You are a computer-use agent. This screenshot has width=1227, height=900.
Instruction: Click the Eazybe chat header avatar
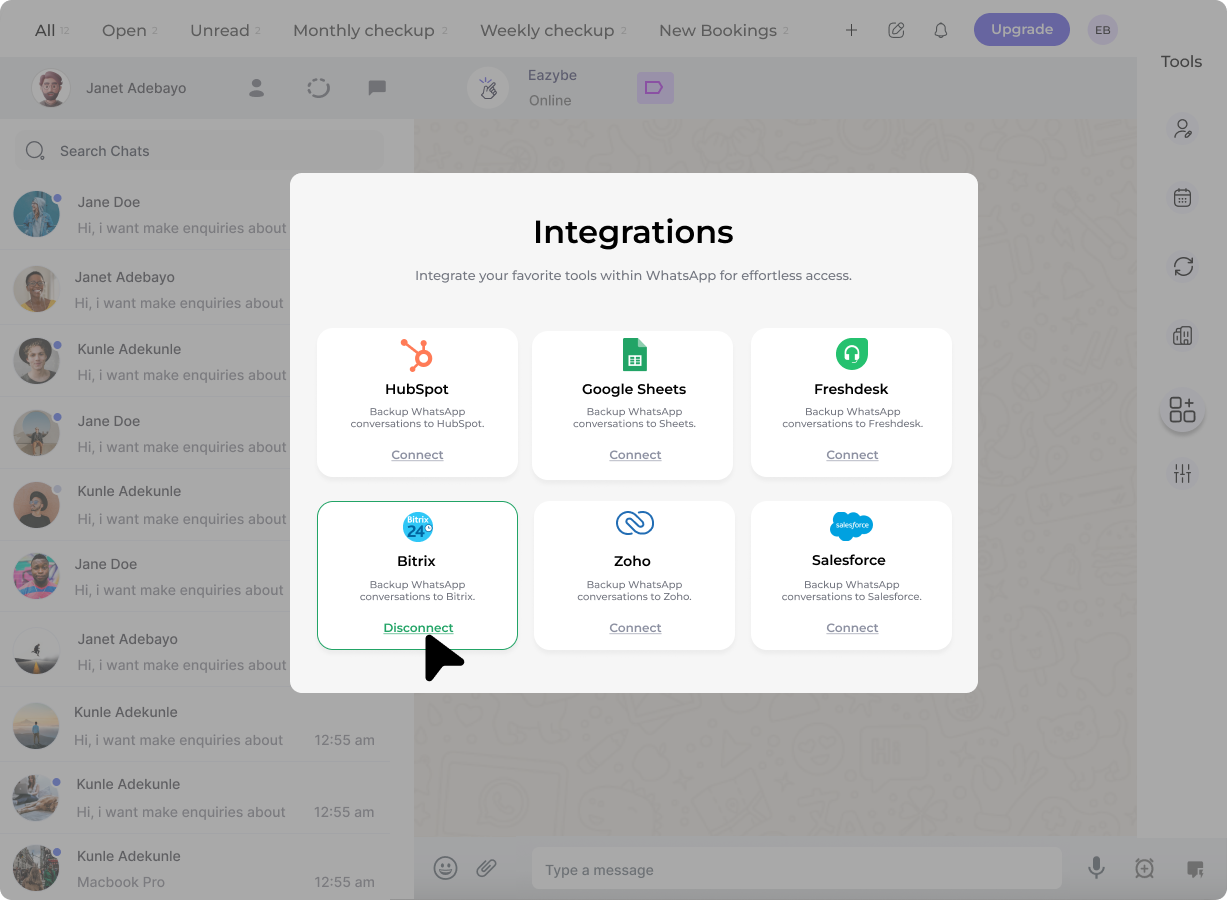488,88
